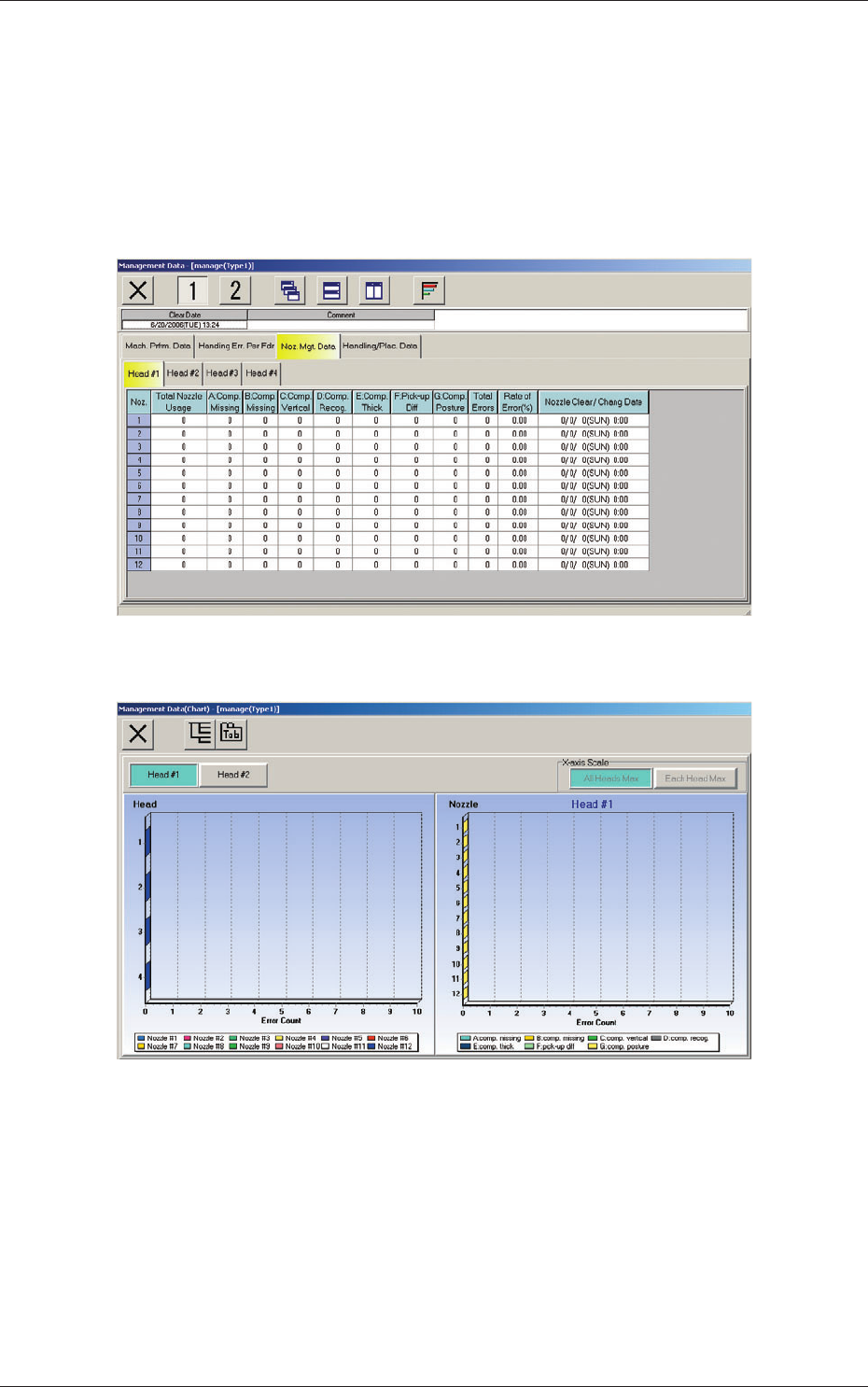
Task: Click Head #1 button in chart window
Action: [163, 775]
